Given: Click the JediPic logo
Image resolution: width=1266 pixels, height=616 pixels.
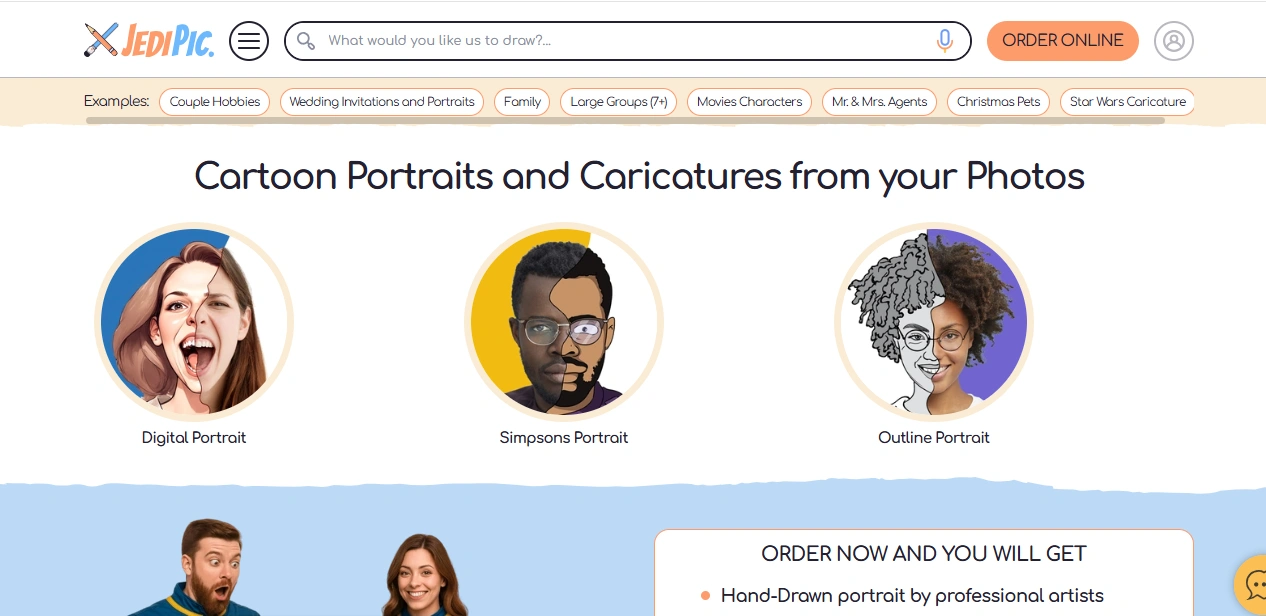Looking at the screenshot, I should 149,40.
